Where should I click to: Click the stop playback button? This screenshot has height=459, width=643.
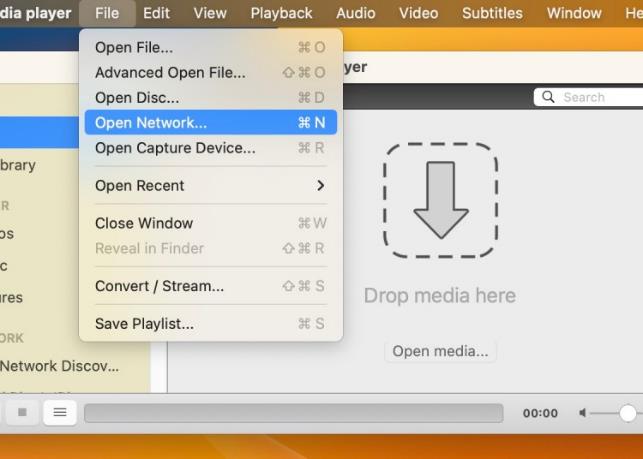22,412
